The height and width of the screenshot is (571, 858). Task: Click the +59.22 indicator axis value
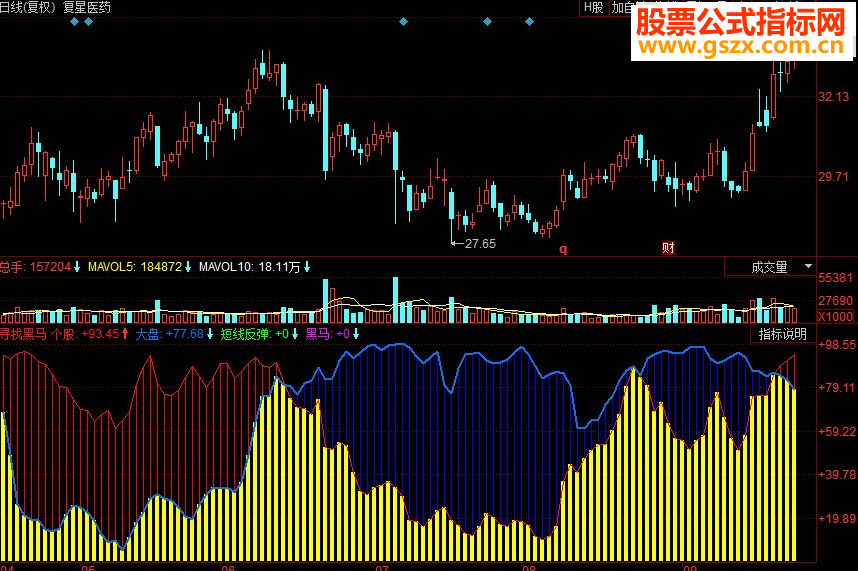(x=837, y=432)
